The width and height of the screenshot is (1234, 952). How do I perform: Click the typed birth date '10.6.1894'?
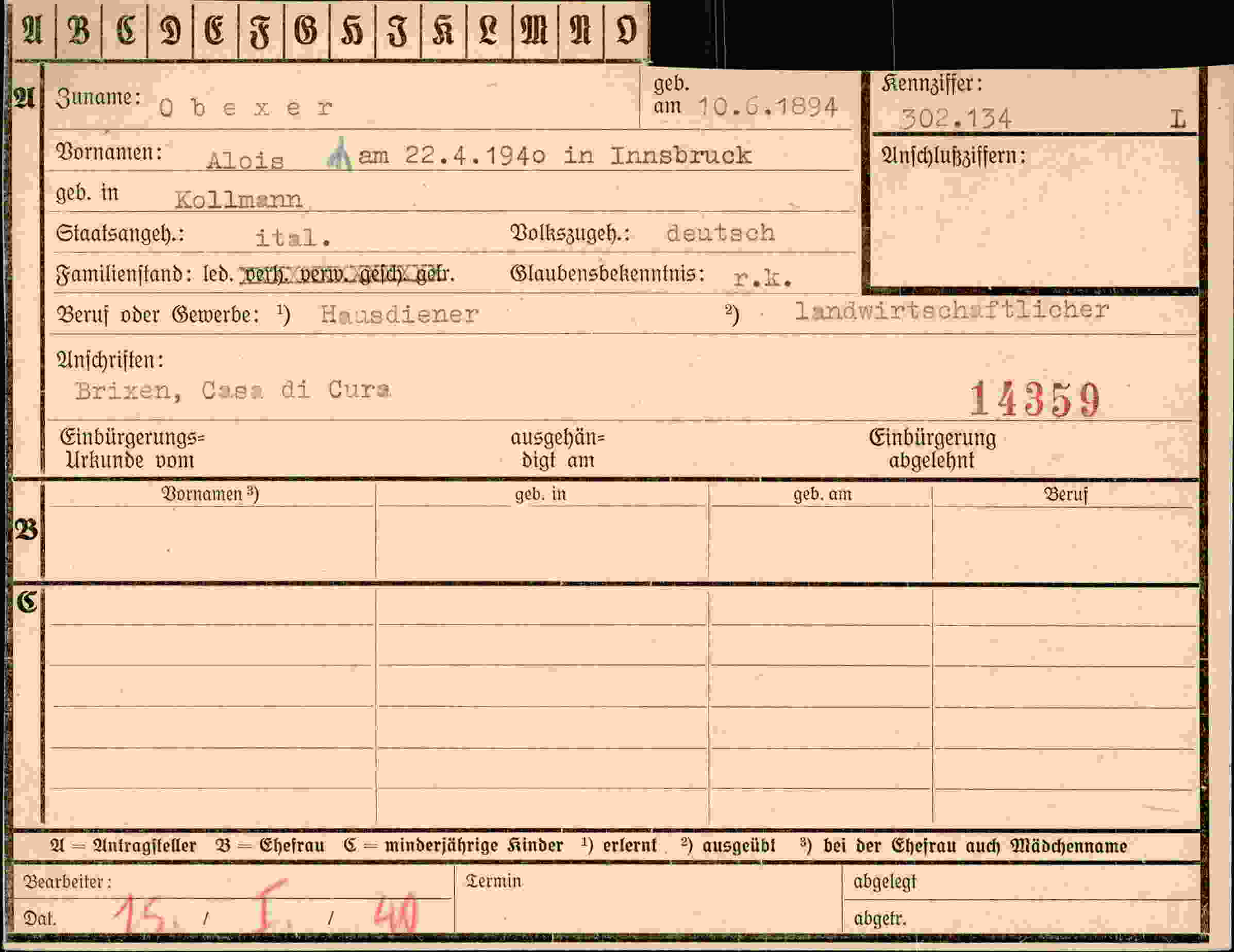tap(768, 106)
